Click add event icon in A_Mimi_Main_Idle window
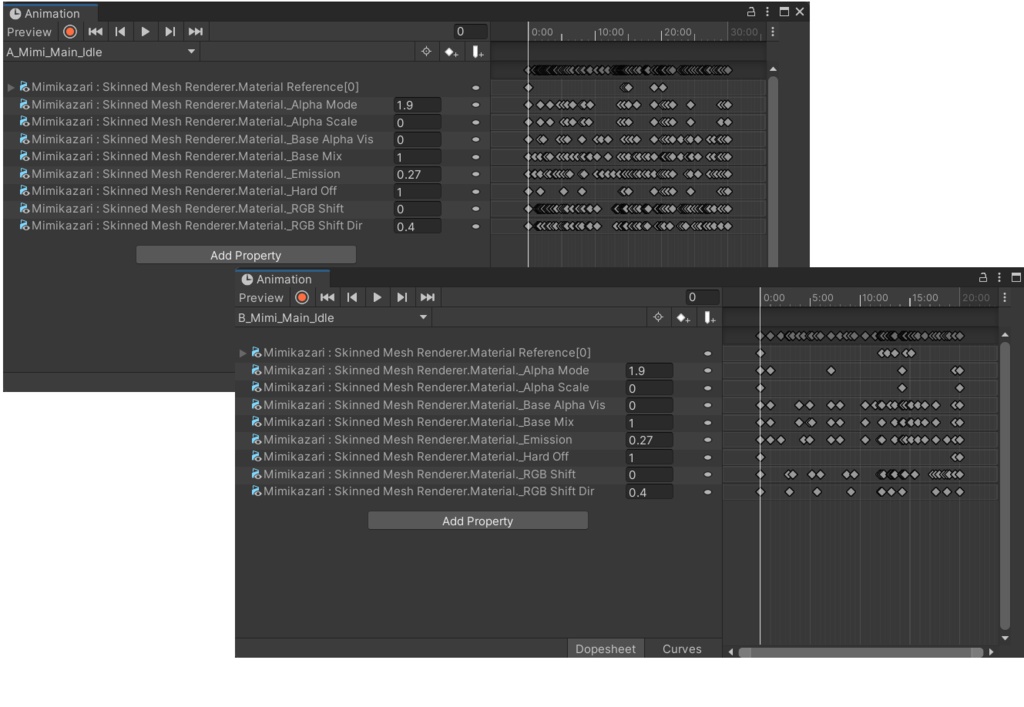 coord(477,52)
